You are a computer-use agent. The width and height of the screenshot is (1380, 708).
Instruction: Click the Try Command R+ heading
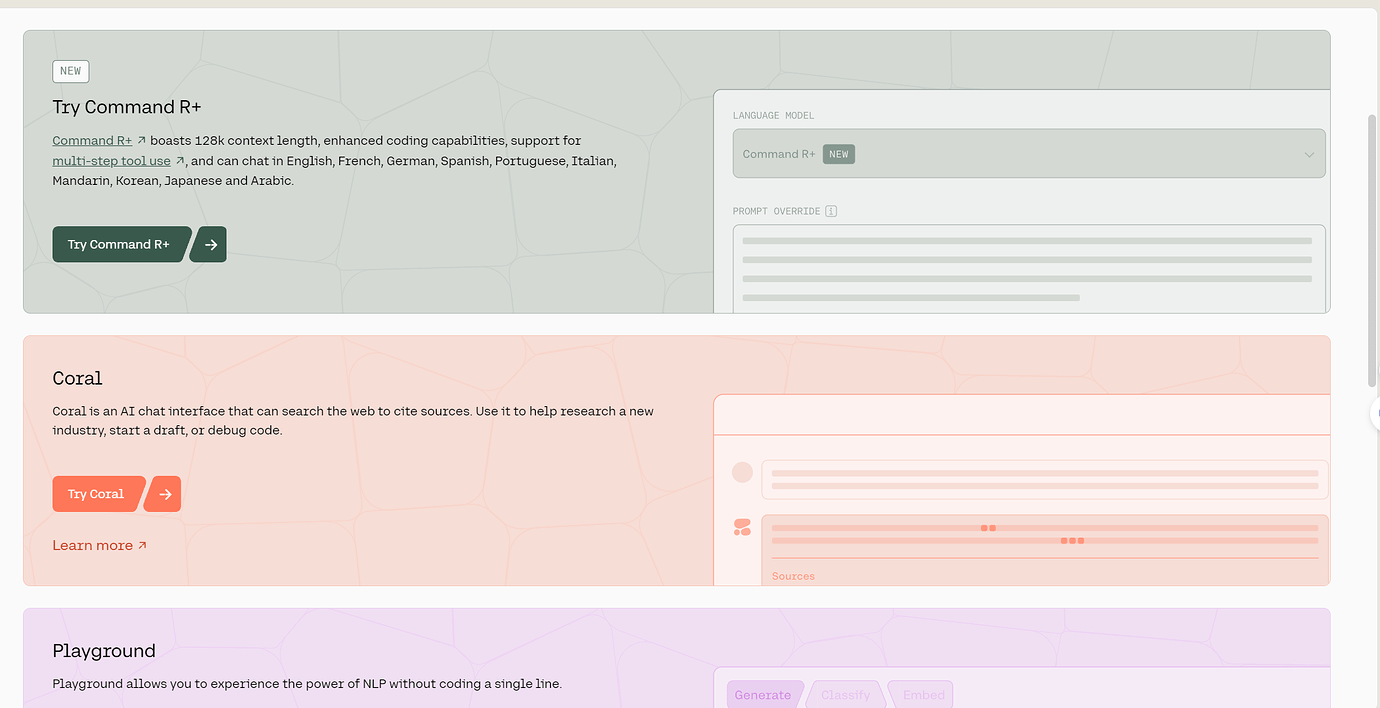127,107
